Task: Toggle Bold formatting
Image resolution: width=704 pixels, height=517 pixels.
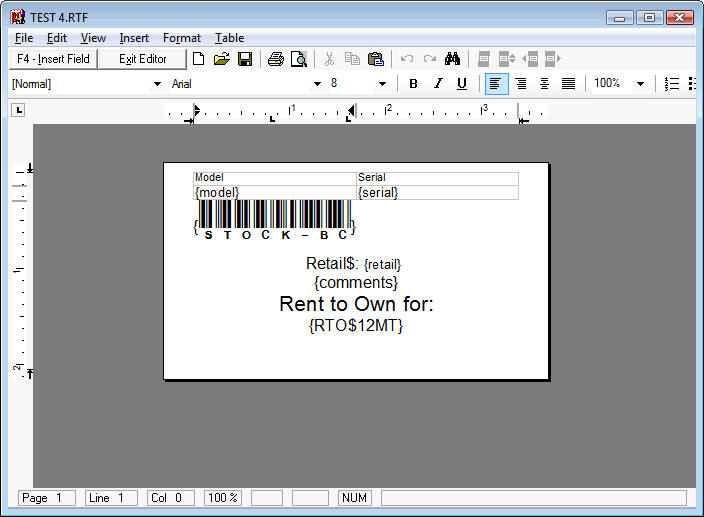Action: tap(413, 84)
